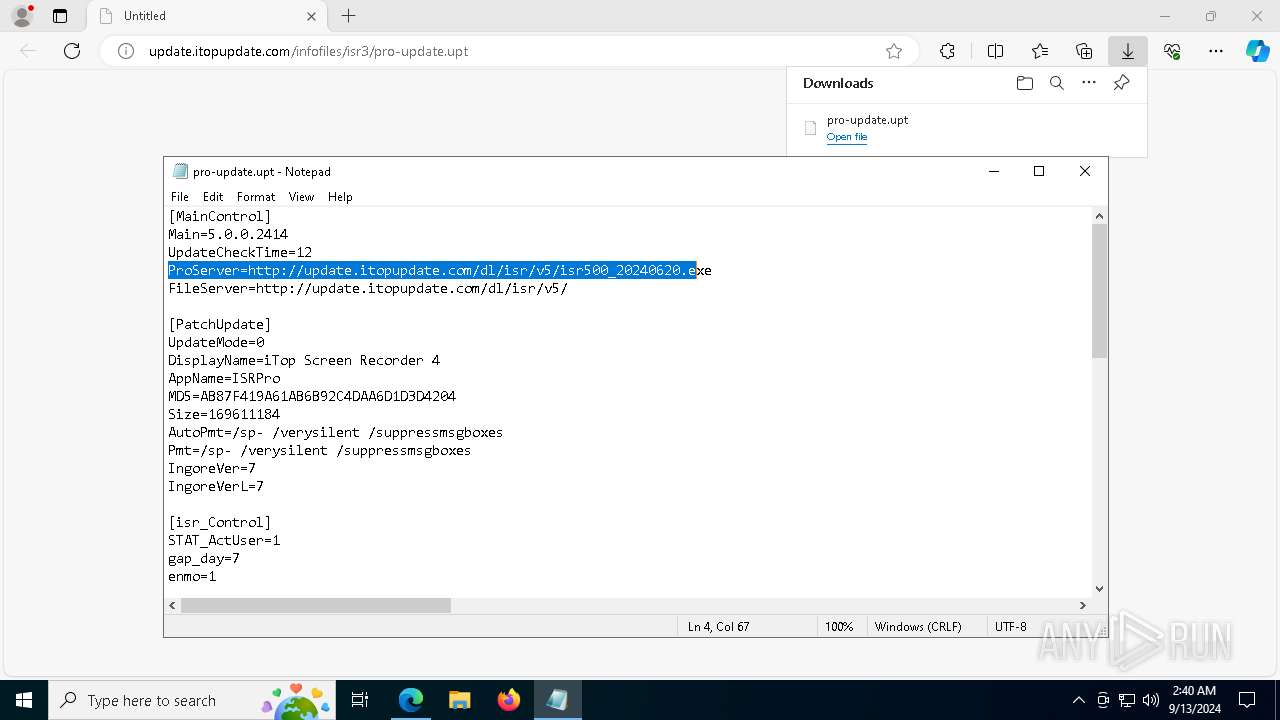Open the network tray icon
Viewport: 1280px width, 720px height.
pos(1127,700)
